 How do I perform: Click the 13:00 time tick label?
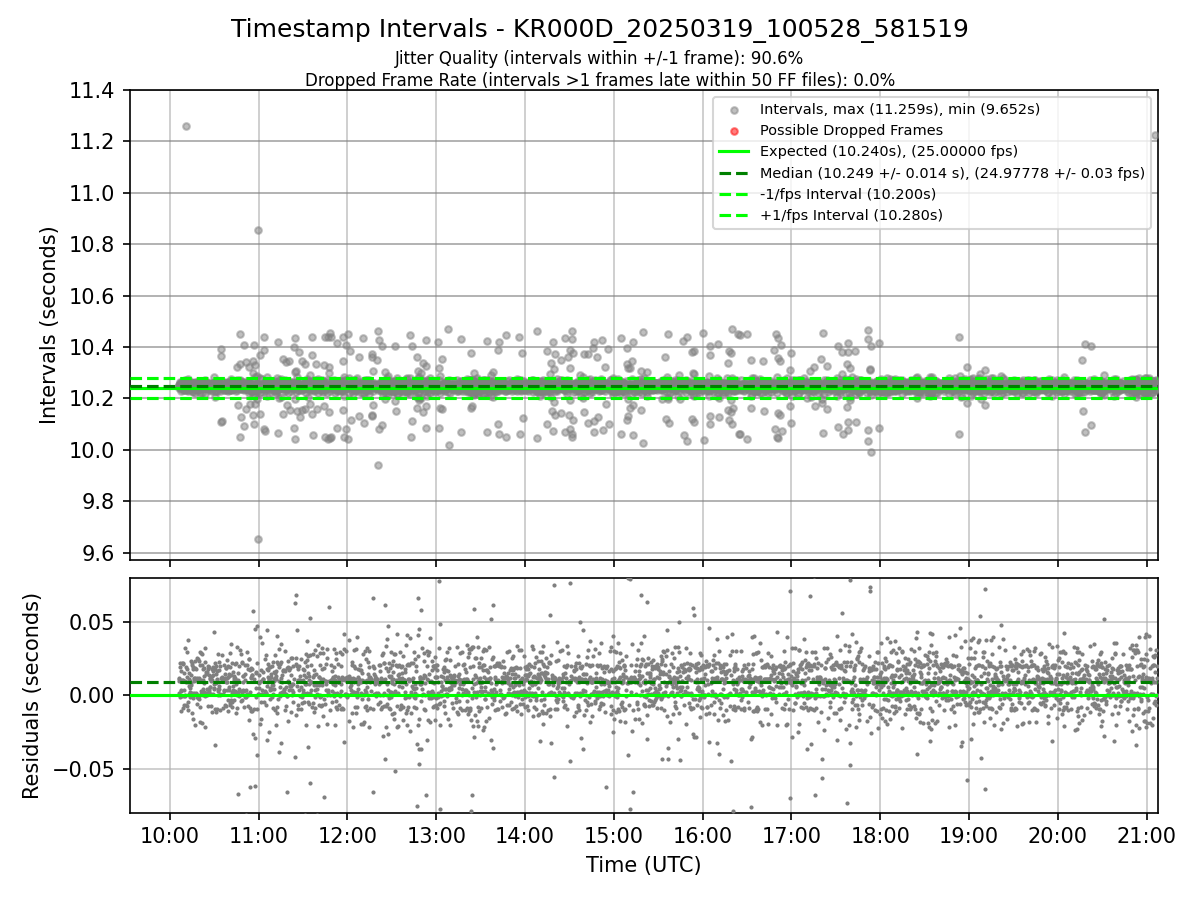(436, 836)
